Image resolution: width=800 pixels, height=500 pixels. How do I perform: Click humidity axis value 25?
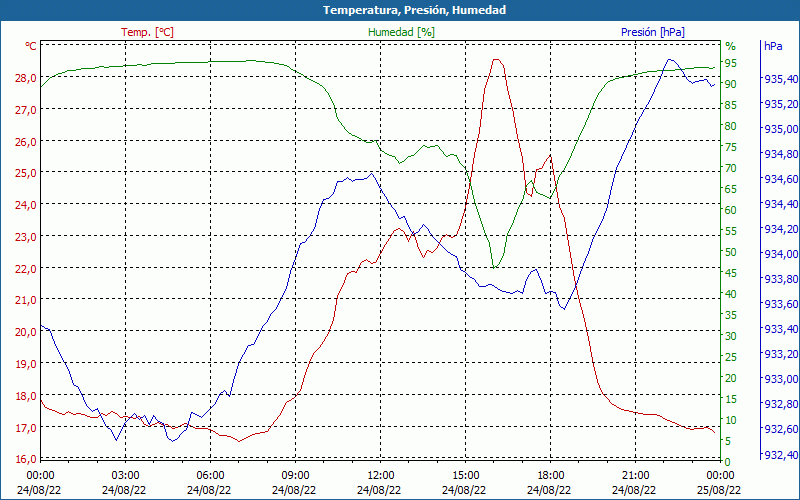(731, 357)
